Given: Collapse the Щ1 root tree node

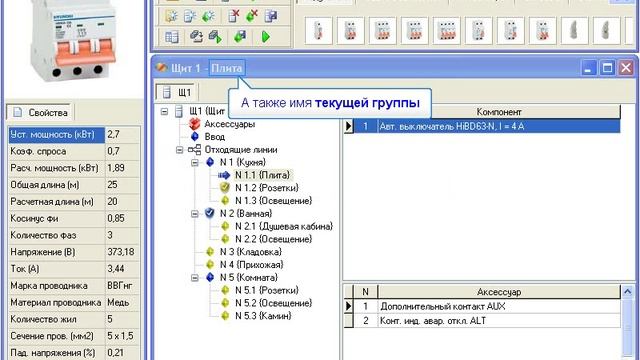Looking at the screenshot, I should click(x=164, y=111).
